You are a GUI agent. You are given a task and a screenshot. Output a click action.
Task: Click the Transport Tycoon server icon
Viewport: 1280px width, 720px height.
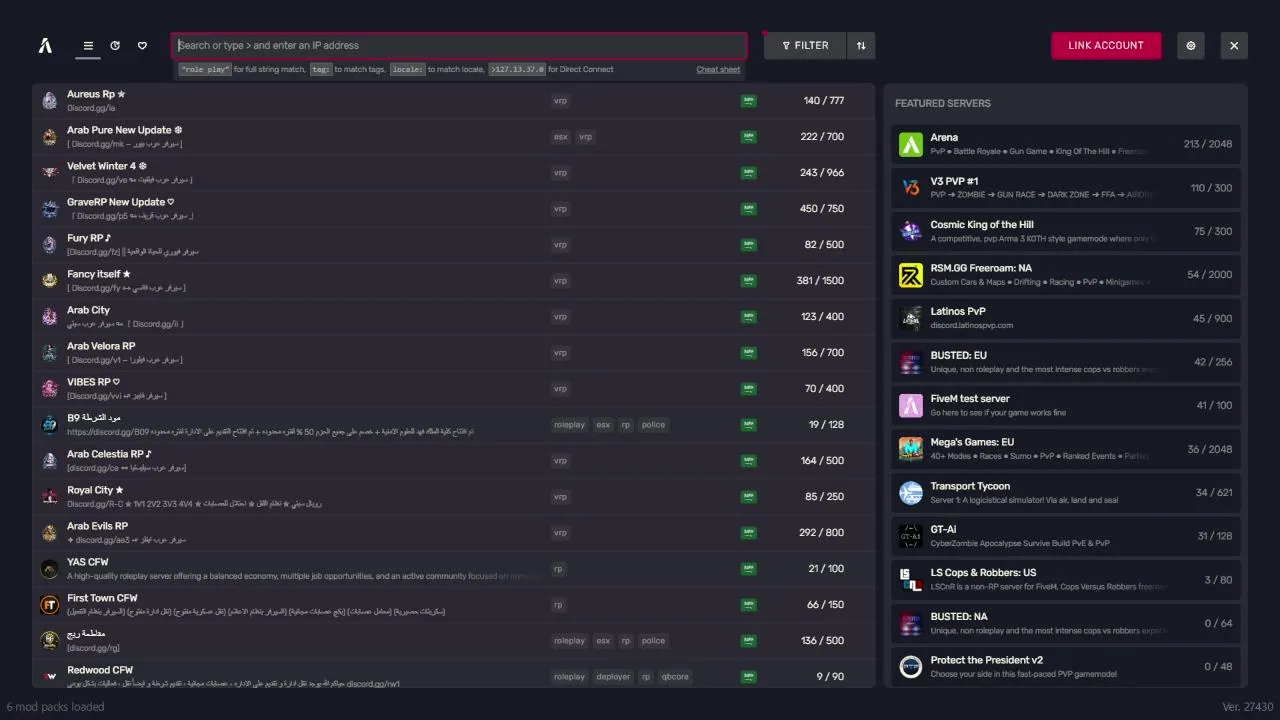pyautogui.click(x=910, y=493)
